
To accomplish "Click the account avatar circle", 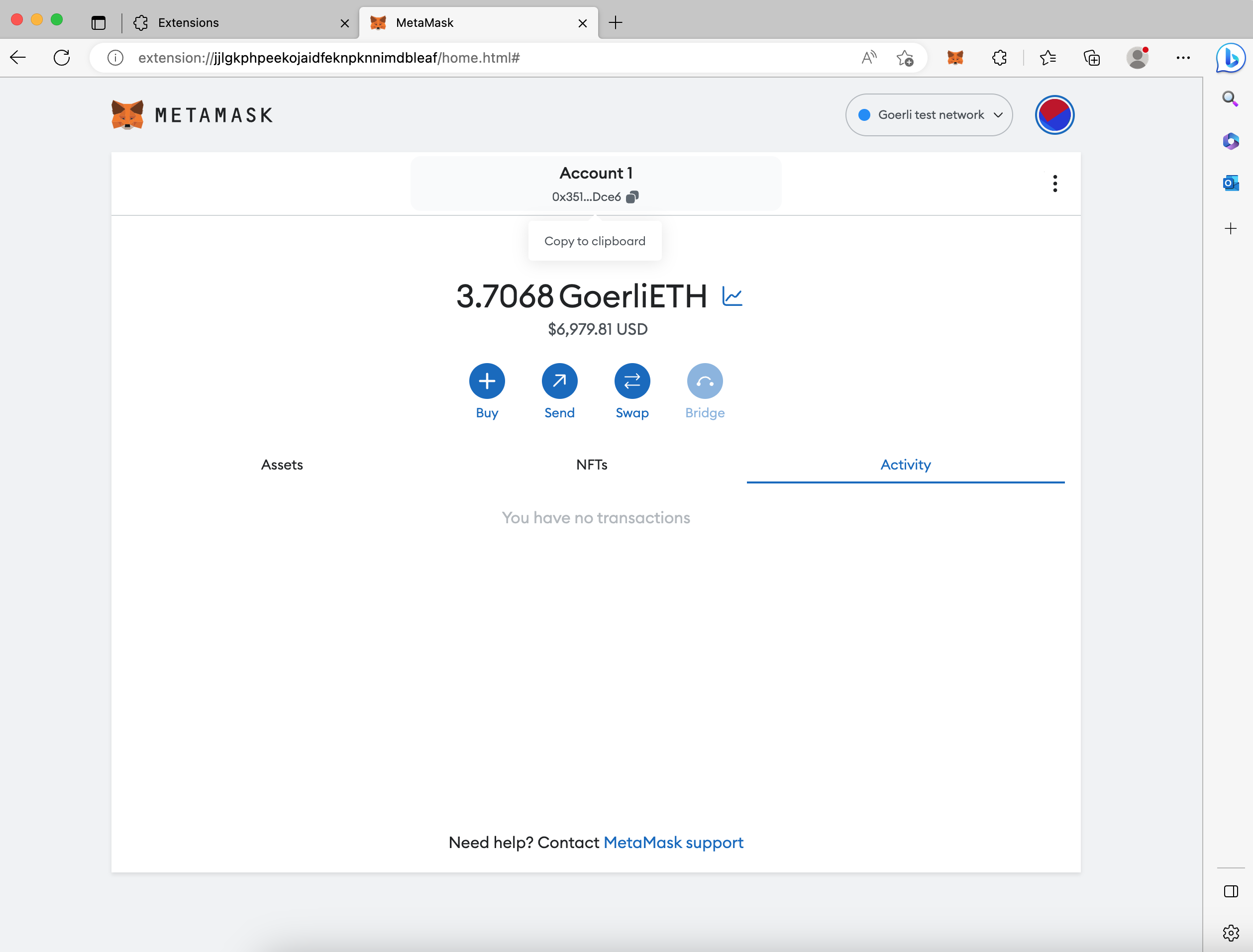I will tap(1054, 114).
